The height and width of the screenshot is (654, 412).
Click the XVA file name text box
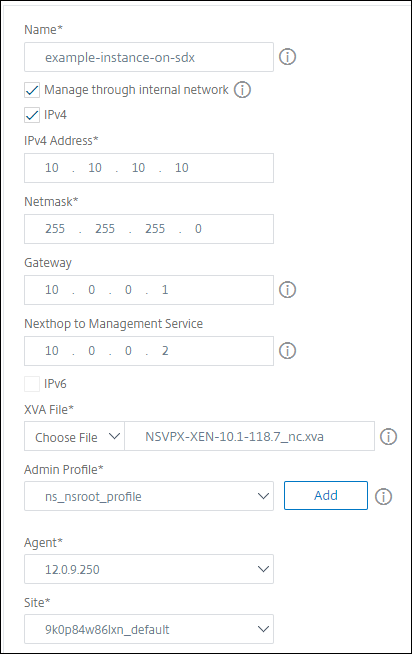coord(249,436)
